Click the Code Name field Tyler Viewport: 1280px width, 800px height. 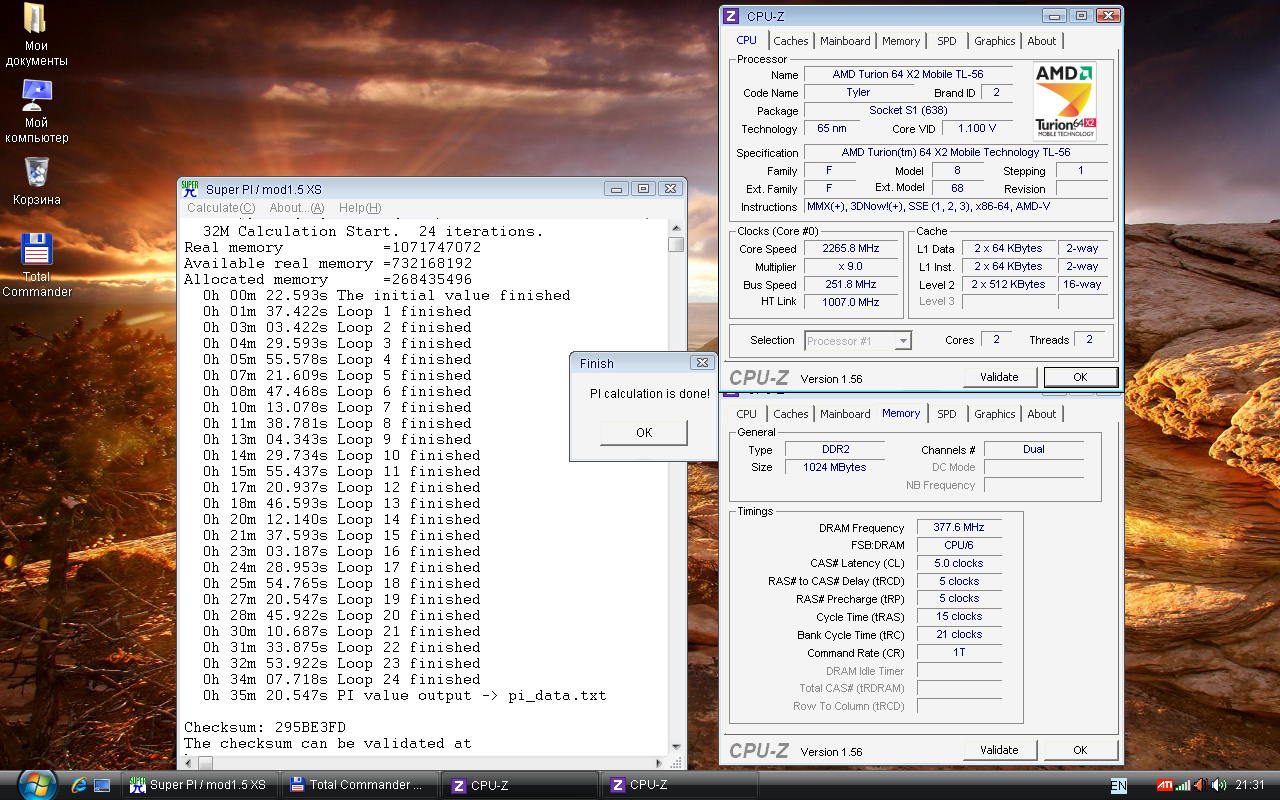tap(858, 92)
